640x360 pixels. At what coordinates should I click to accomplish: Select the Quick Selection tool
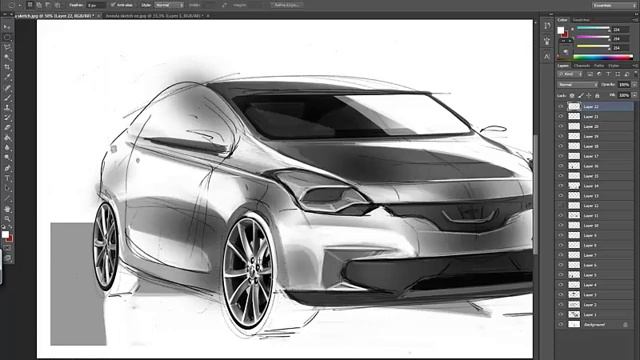point(7,58)
